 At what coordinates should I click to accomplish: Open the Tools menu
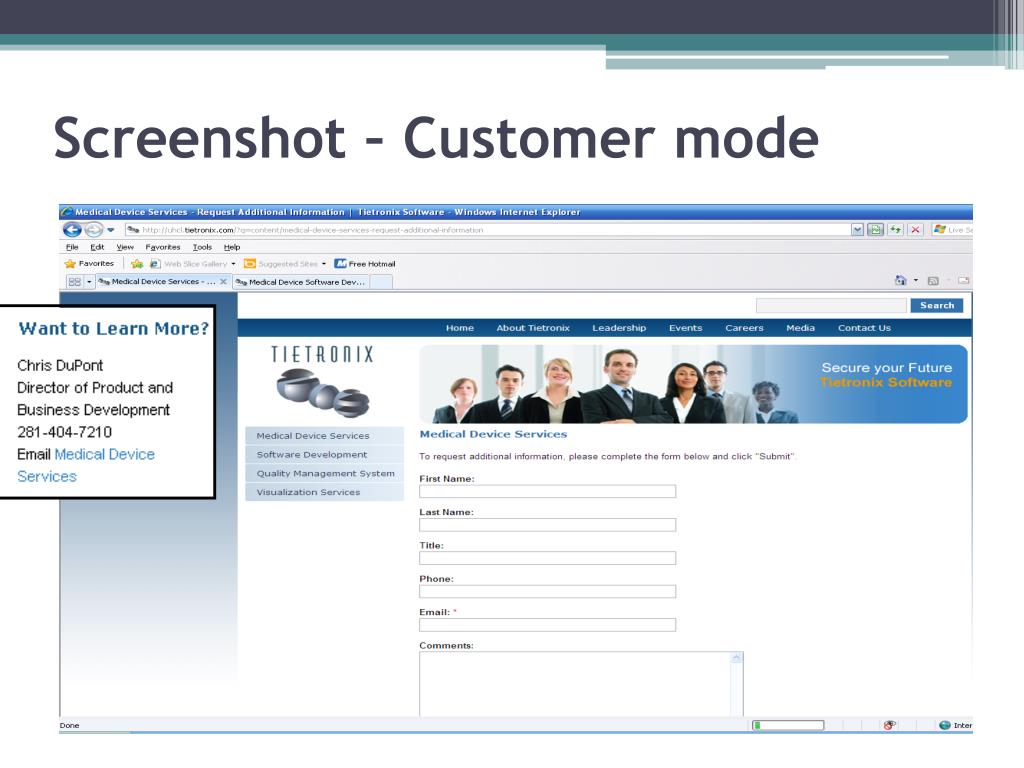point(202,247)
